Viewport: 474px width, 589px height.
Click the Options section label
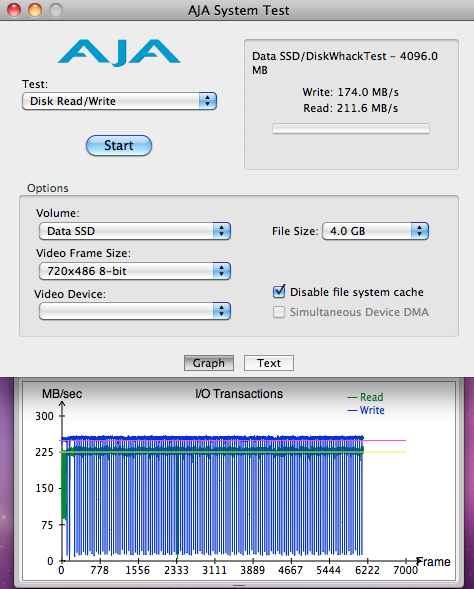pyautogui.click(x=48, y=188)
